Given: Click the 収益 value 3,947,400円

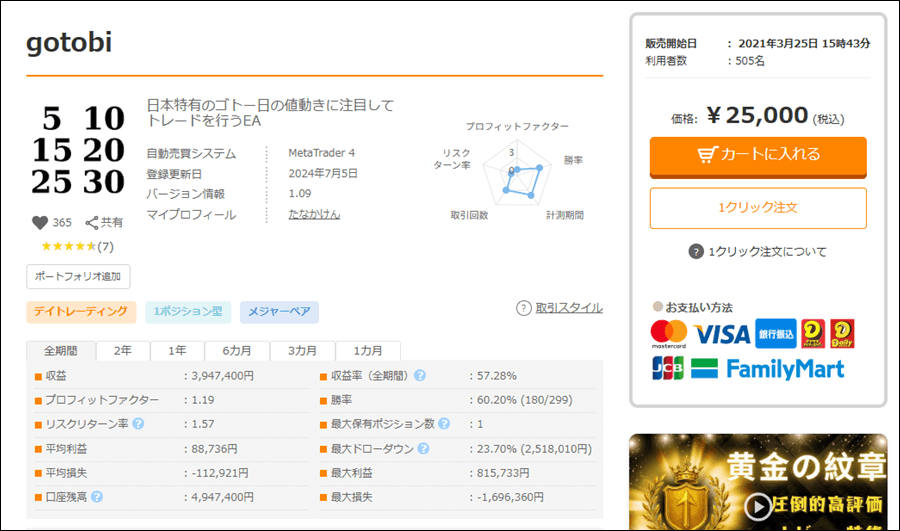Looking at the screenshot, I should click(x=223, y=375).
